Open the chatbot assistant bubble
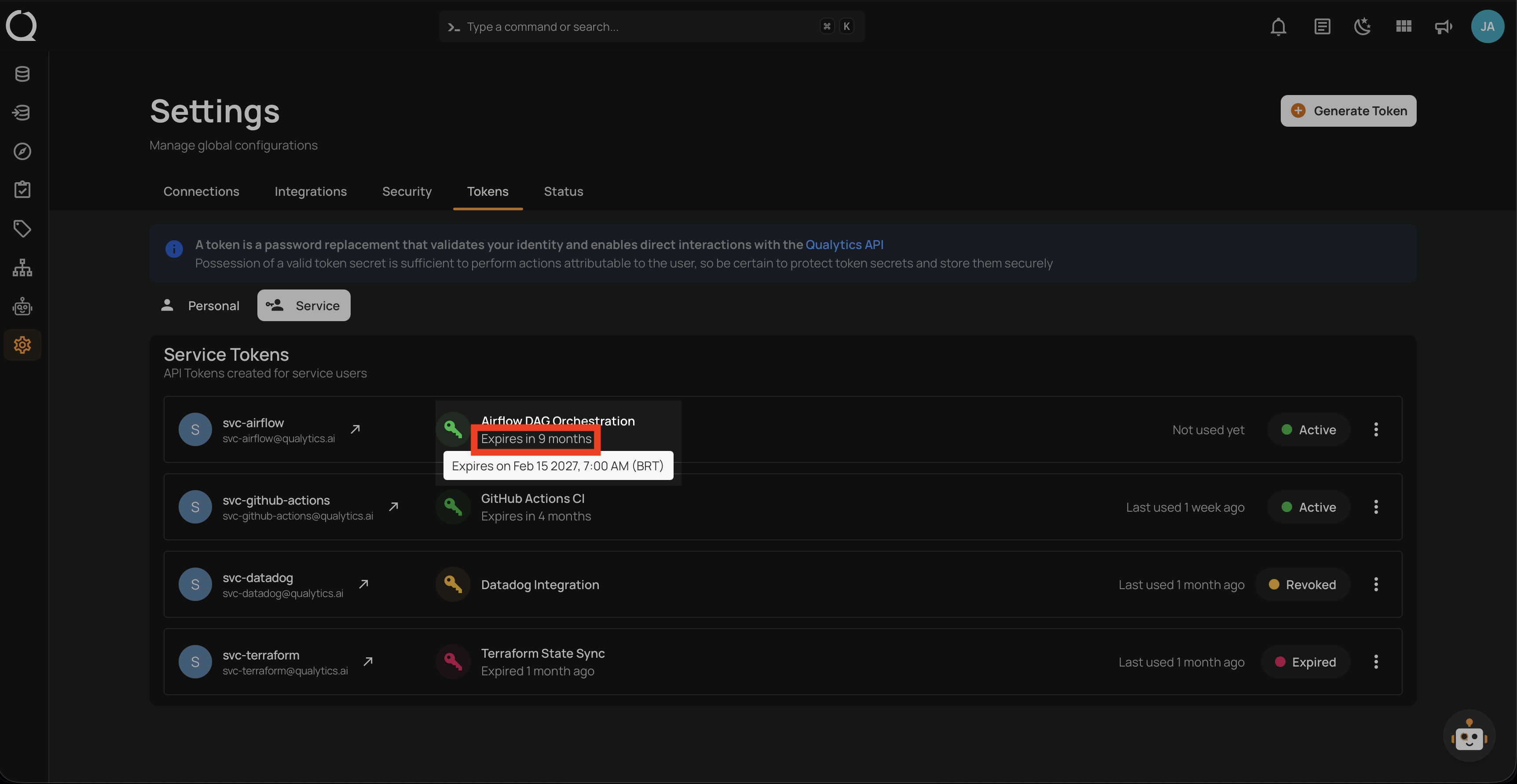 (1469, 736)
